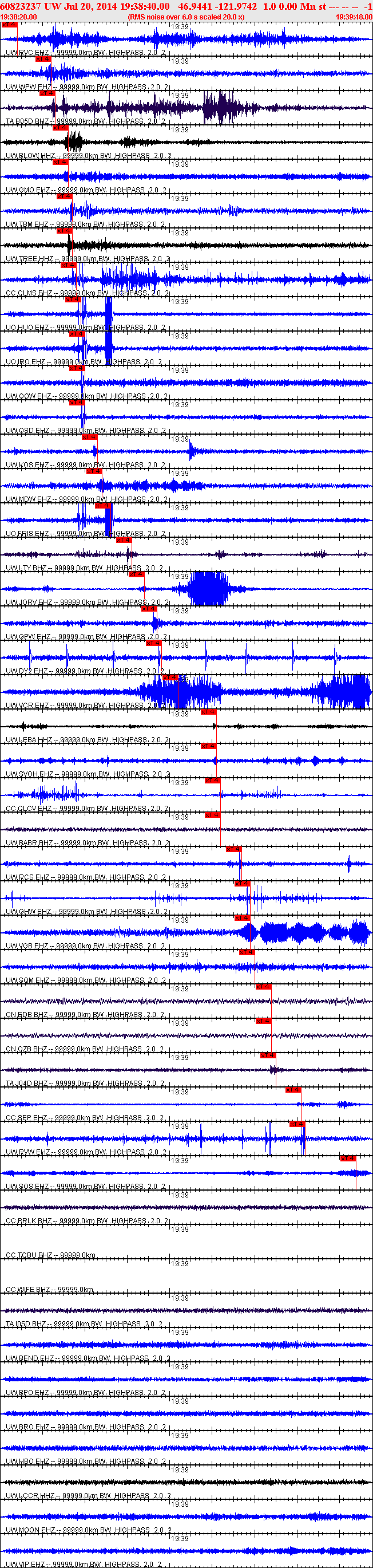Click the 19:38:20.00 start time label

pos(19,17)
